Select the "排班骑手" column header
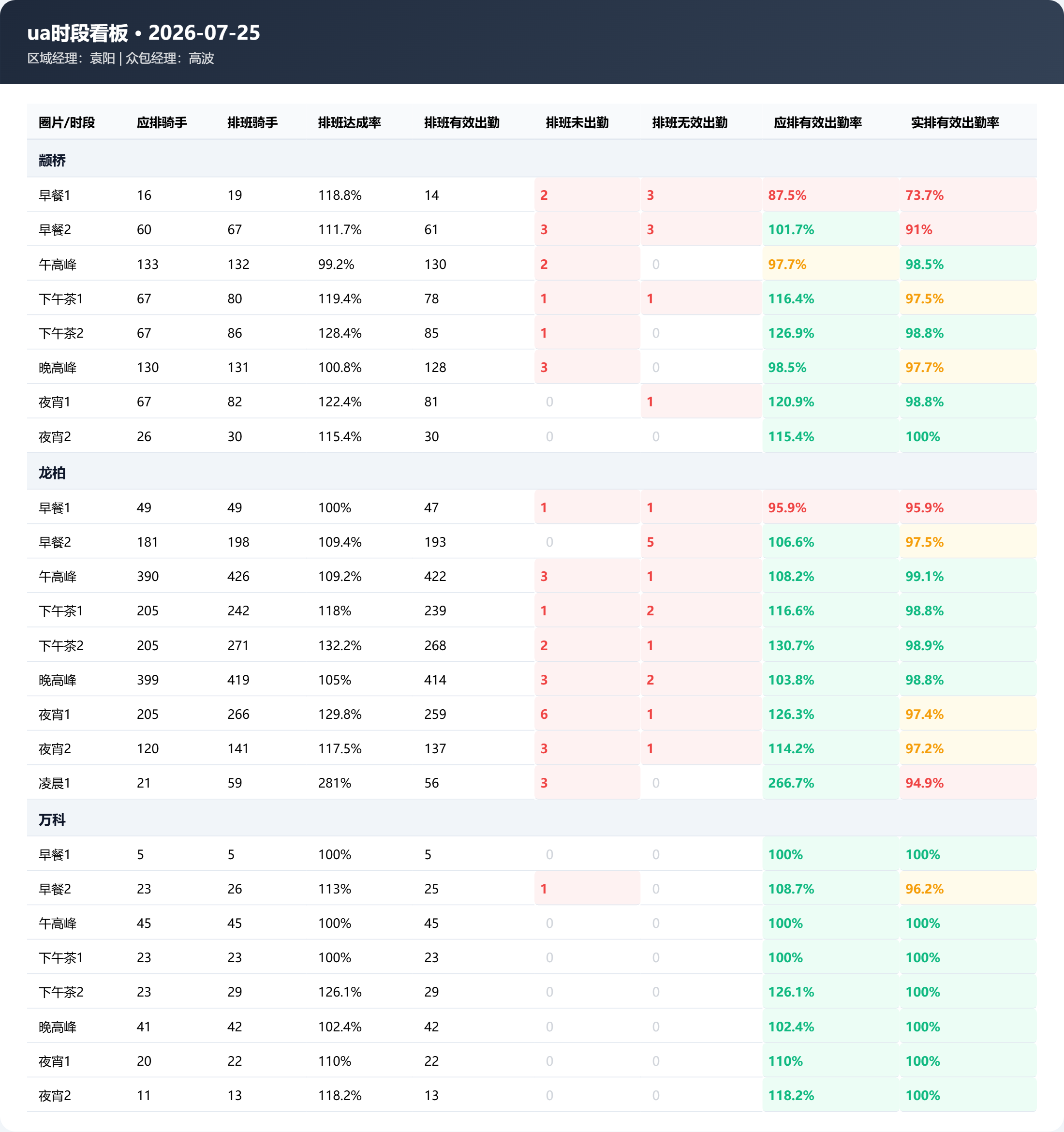 point(252,122)
